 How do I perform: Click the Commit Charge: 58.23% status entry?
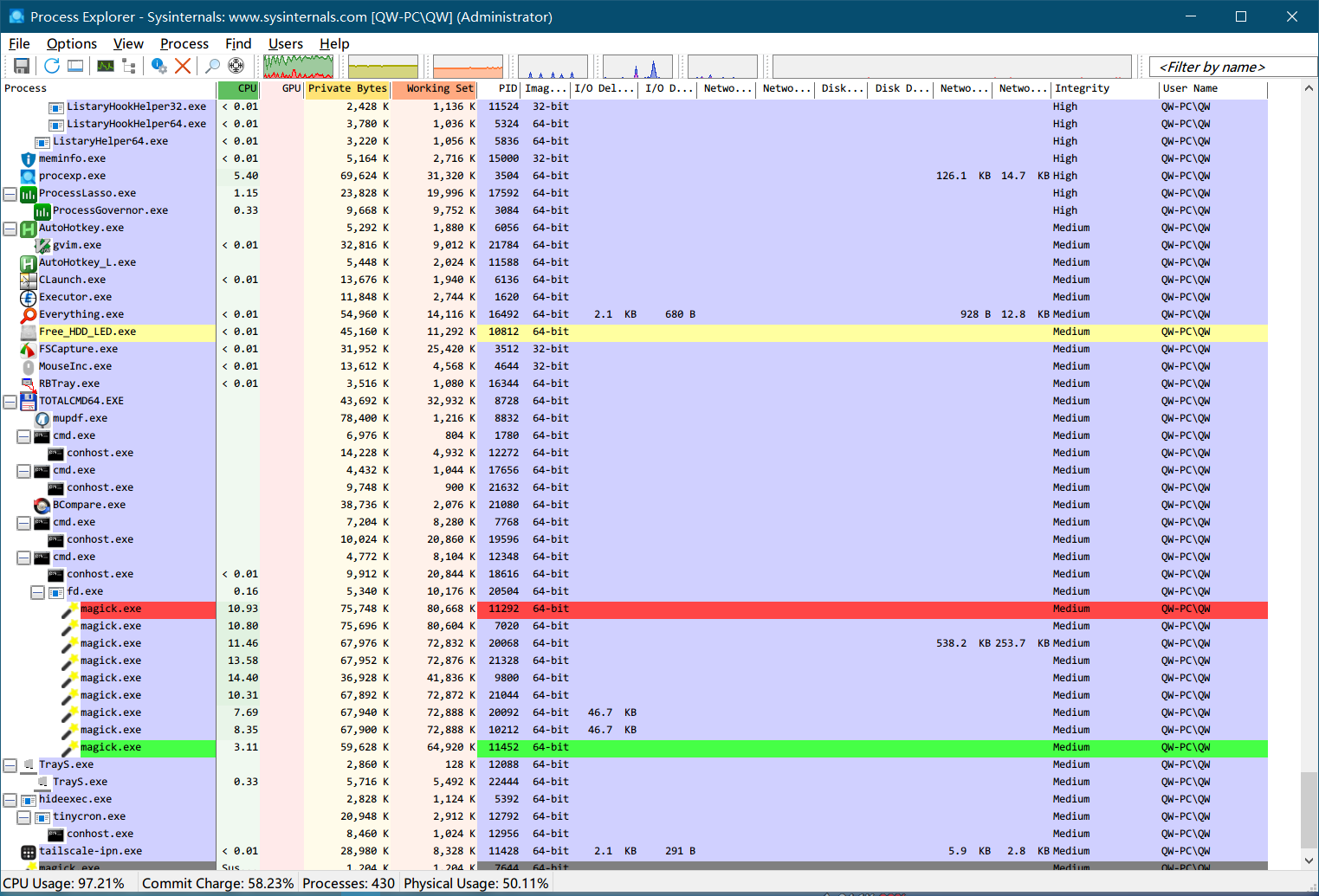[x=217, y=883]
